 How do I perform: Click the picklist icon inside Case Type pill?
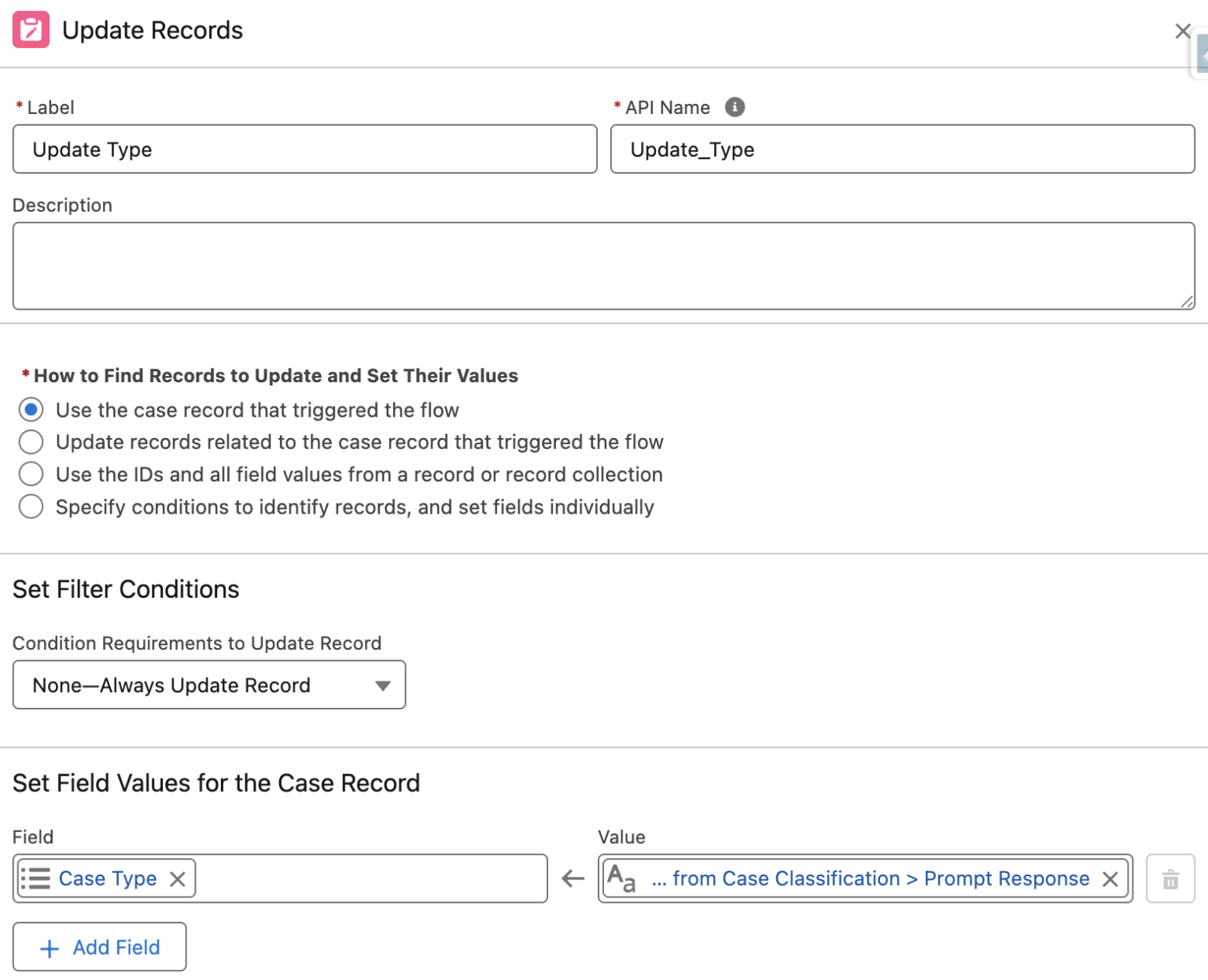[x=36, y=879]
